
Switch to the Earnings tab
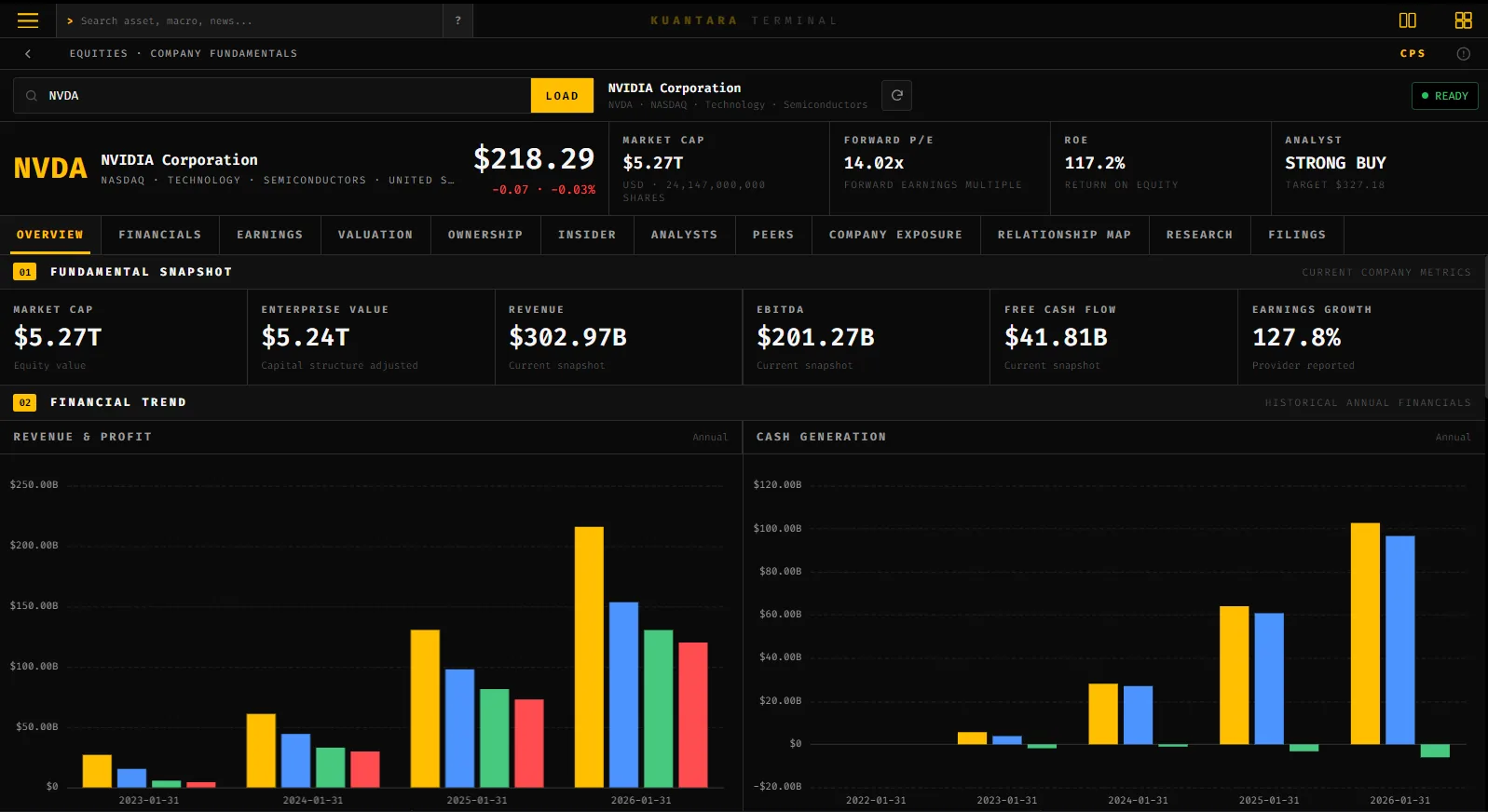(270, 235)
